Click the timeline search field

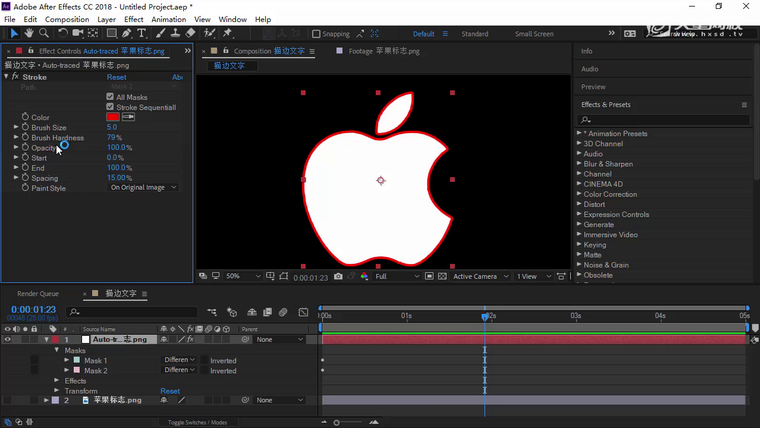pyautogui.click(x=130, y=312)
